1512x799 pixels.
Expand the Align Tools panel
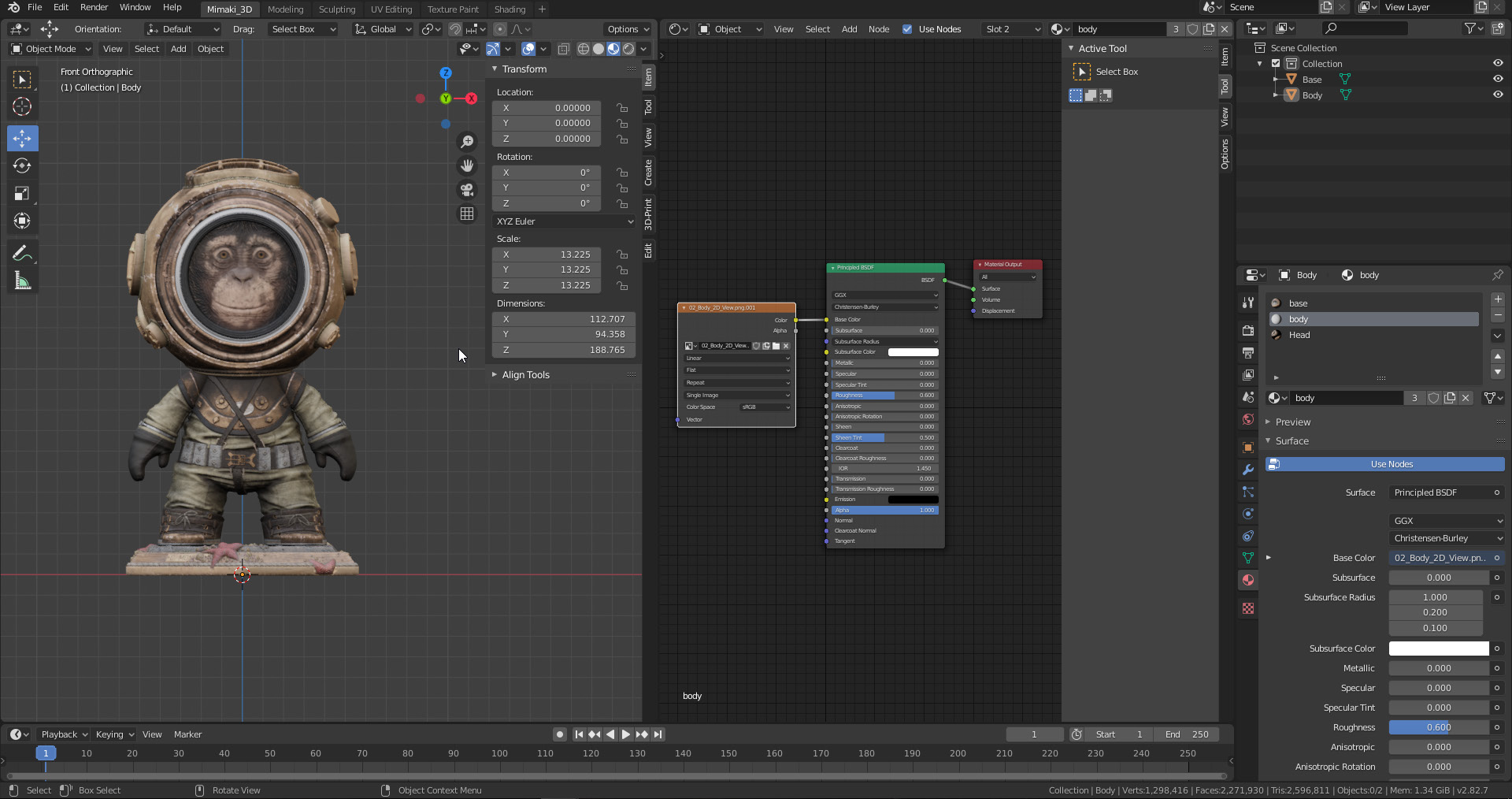click(525, 375)
